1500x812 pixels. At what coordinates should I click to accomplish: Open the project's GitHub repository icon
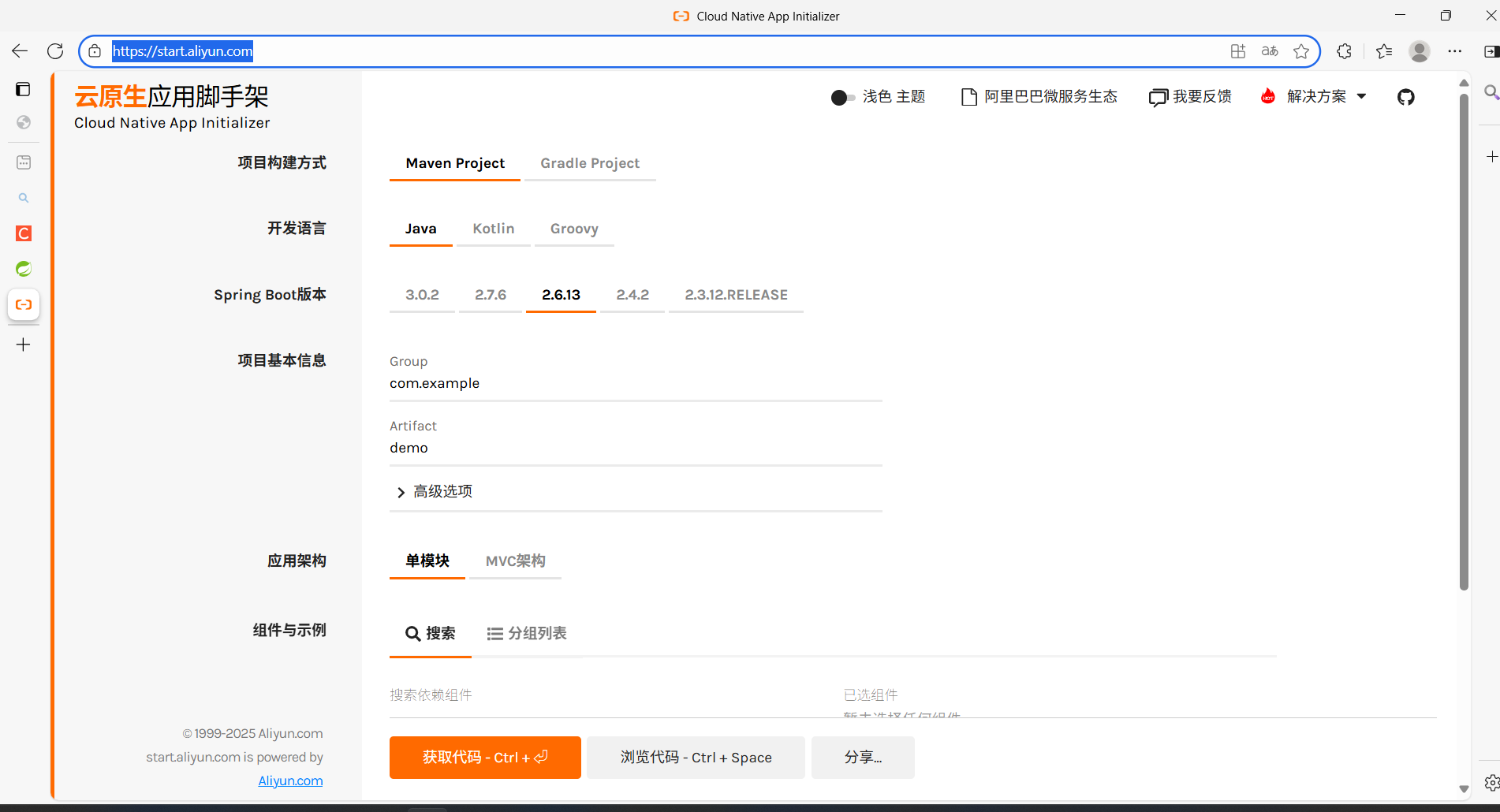point(1405,96)
